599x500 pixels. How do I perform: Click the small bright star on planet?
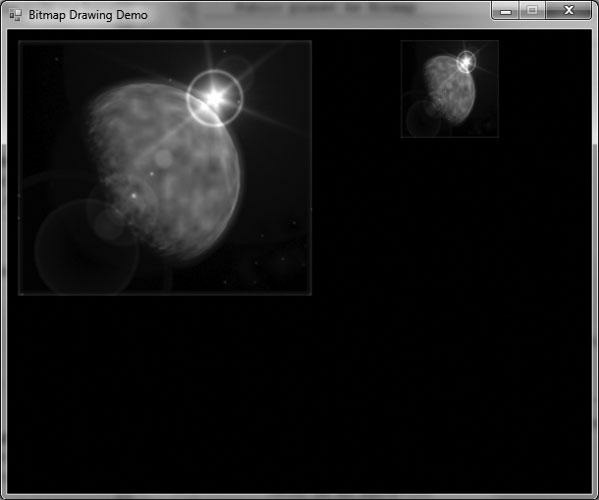click(x=134, y=196)
